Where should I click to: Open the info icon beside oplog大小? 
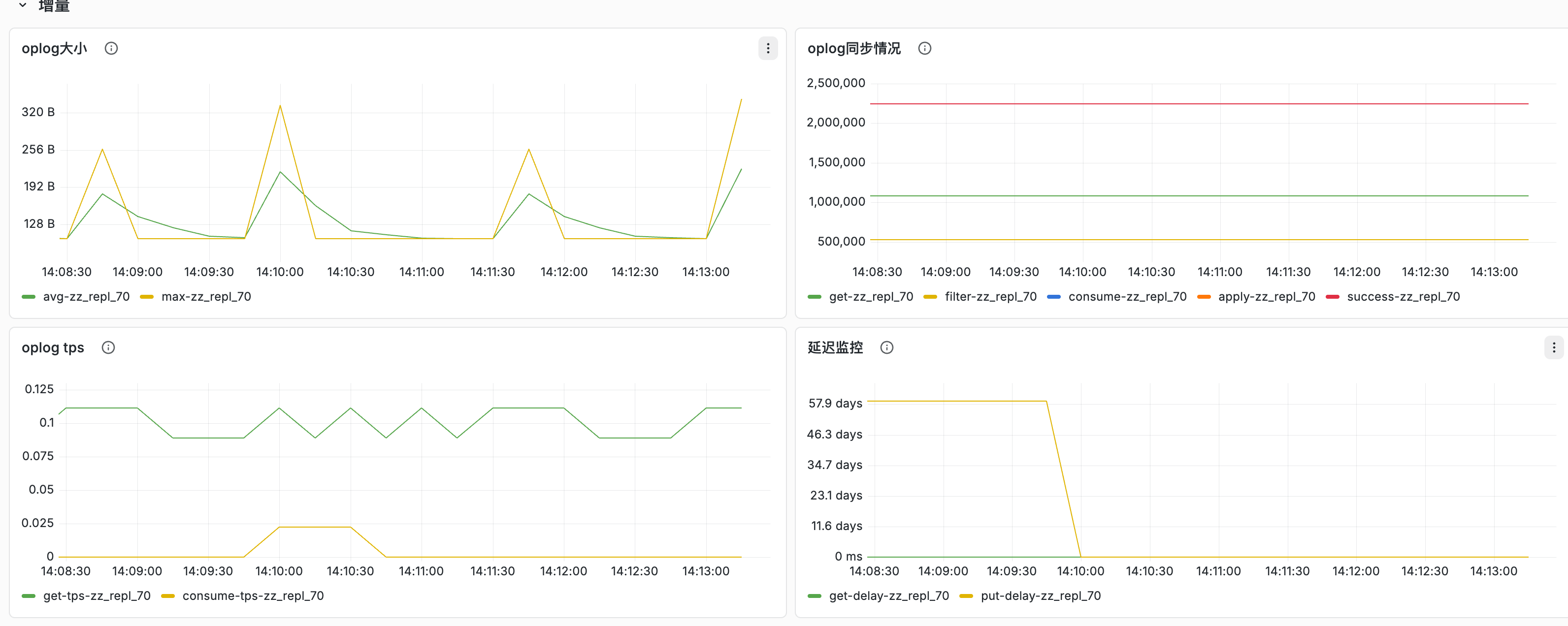pyautogui.click(x=111, y=48)
